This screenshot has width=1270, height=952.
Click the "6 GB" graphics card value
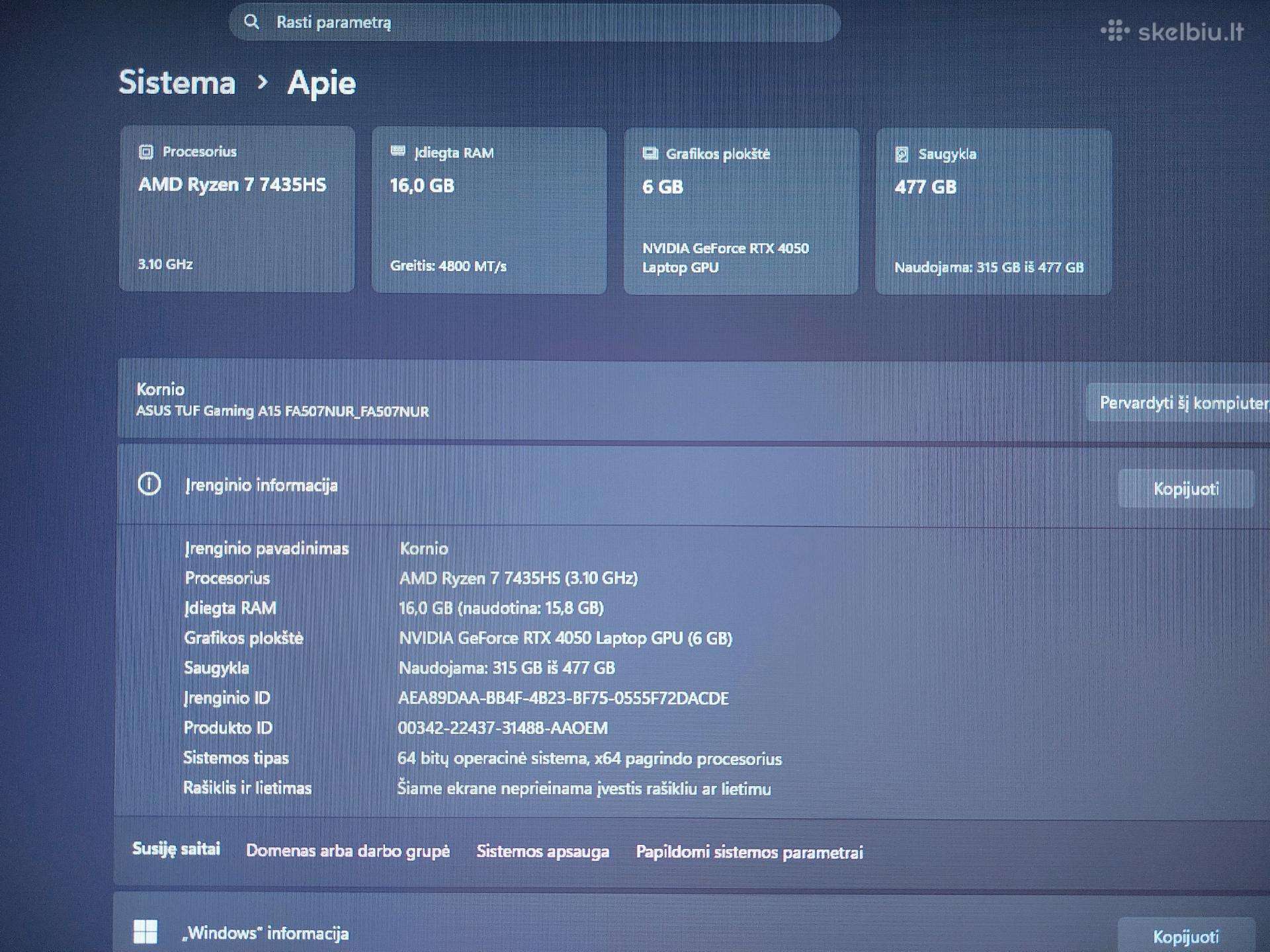click(663, 187)
